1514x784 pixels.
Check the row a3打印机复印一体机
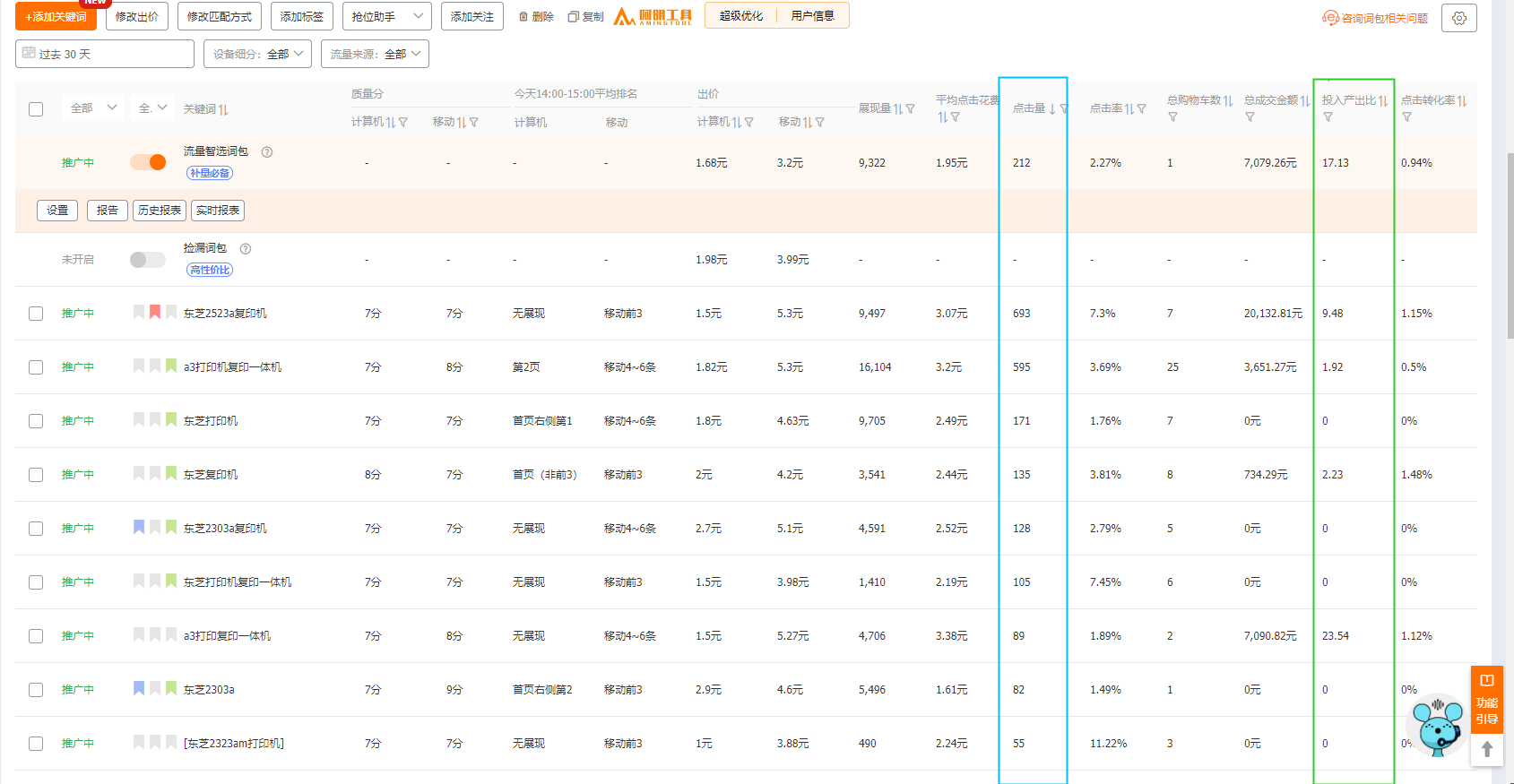click(36, 367)
